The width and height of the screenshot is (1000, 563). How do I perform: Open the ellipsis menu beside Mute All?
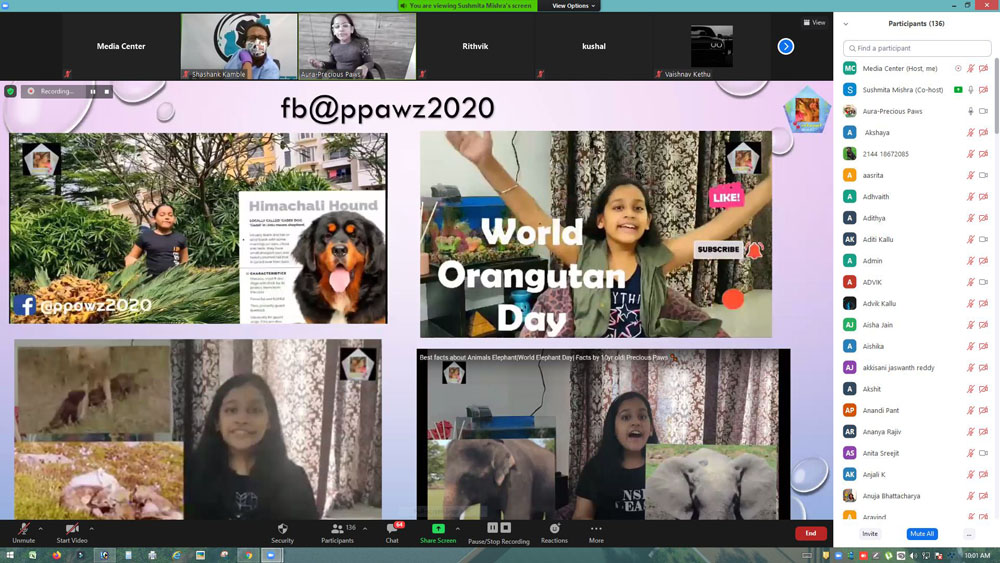(969, 534)
